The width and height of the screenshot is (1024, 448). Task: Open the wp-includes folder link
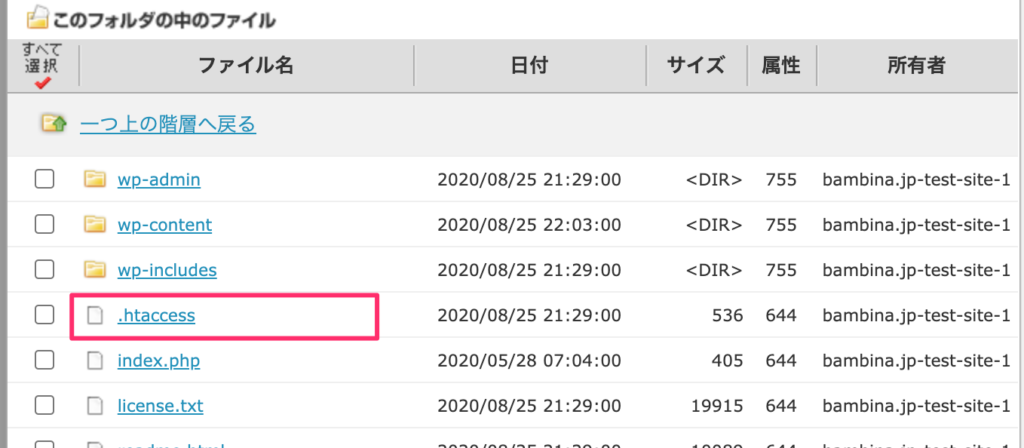[x=167, y=270]
